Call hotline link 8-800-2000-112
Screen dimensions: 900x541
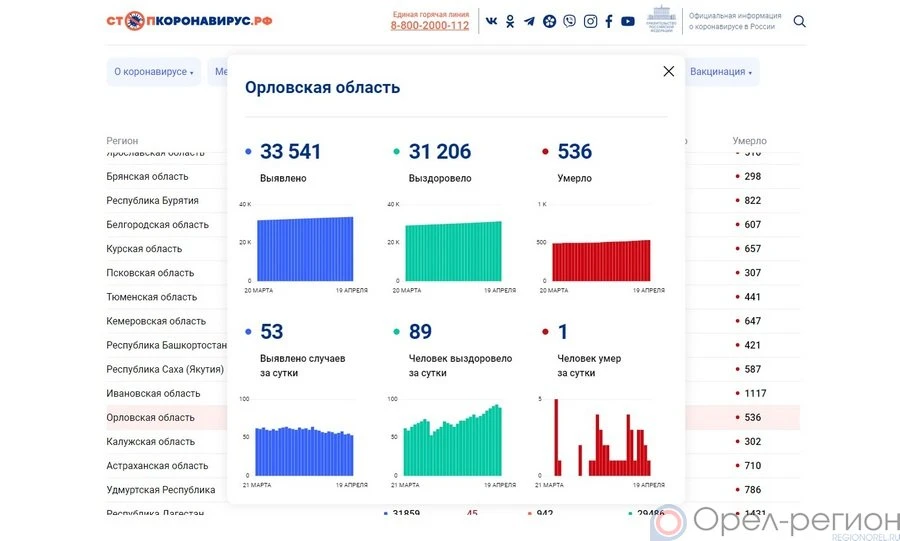point(429,26)
